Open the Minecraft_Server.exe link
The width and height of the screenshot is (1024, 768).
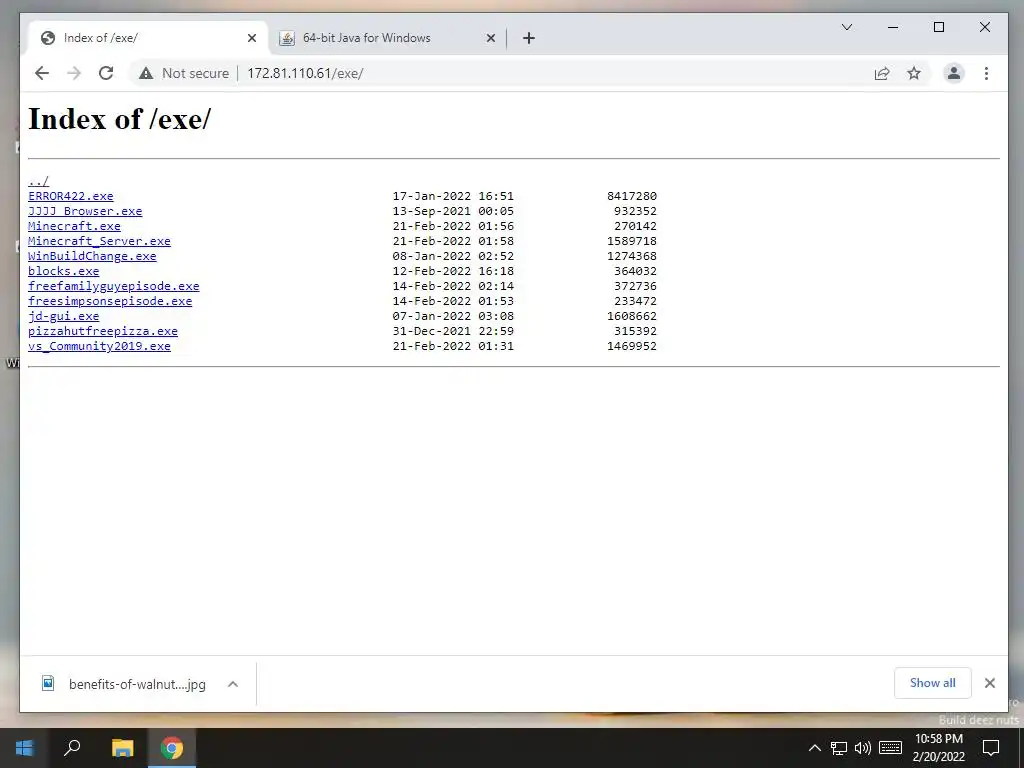click(x=99, y=241)
